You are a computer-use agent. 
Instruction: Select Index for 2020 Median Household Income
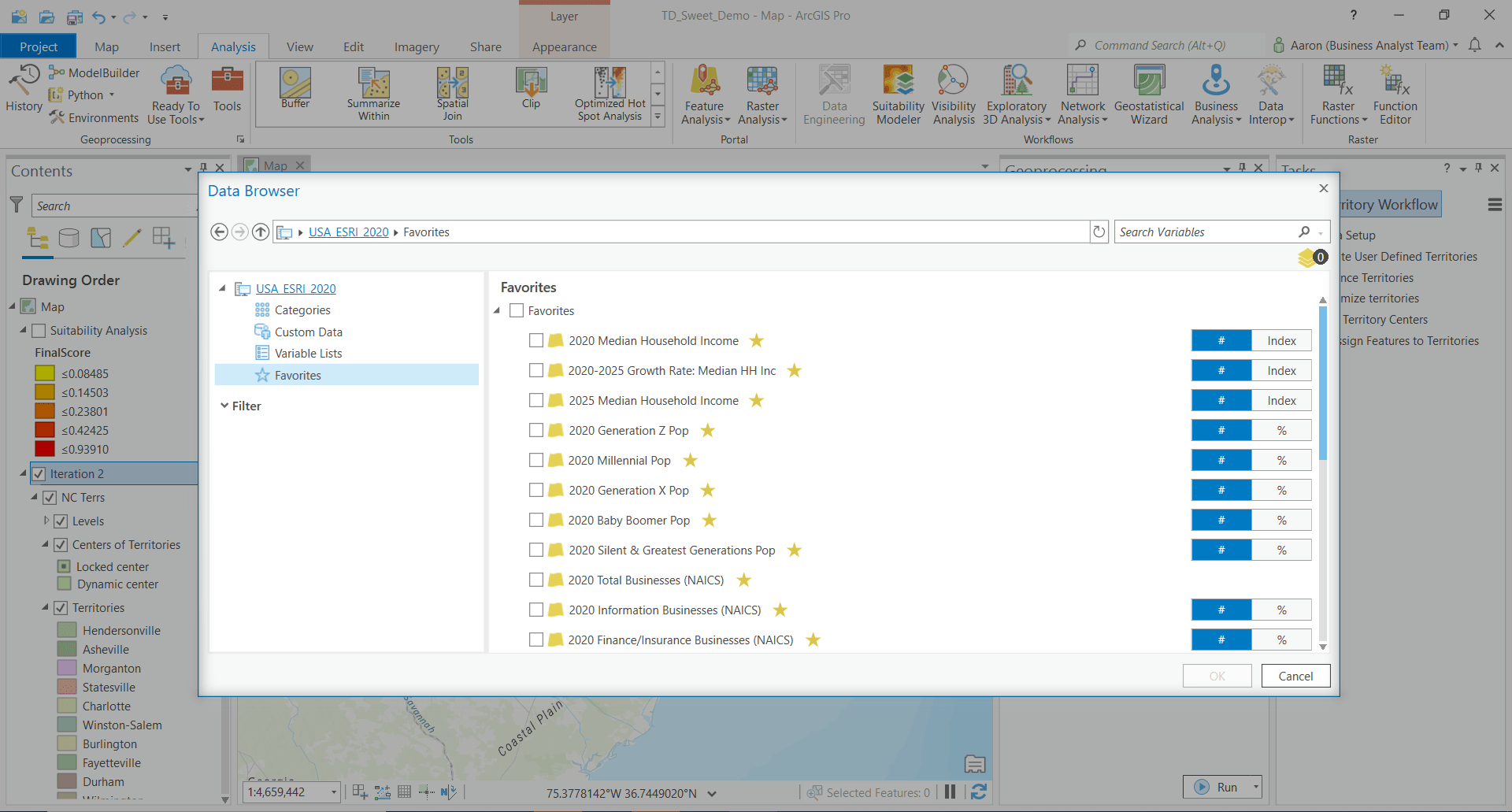pyautogui.click(x=1281, y=340)
